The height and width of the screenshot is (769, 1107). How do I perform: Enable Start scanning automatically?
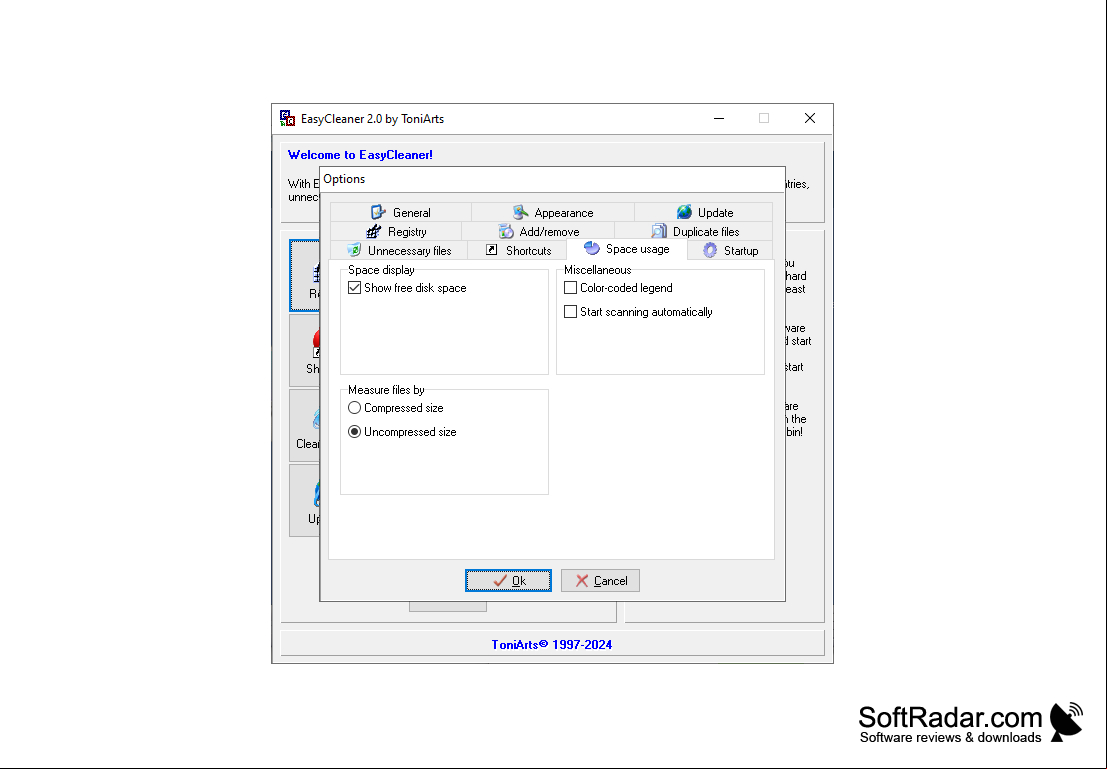(570, 311)
